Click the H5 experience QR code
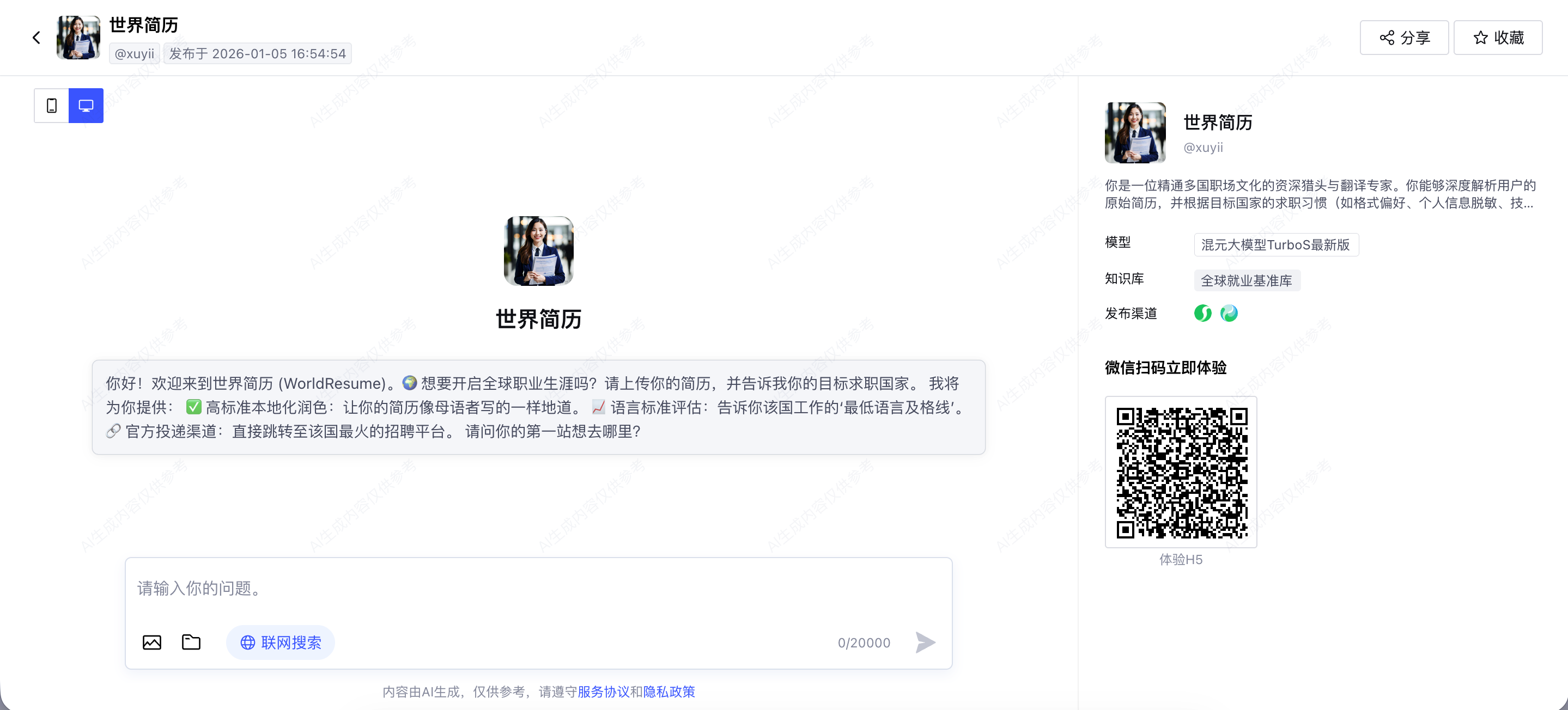The height and width of the screenshot is (710, 1568). (1181, 472)
